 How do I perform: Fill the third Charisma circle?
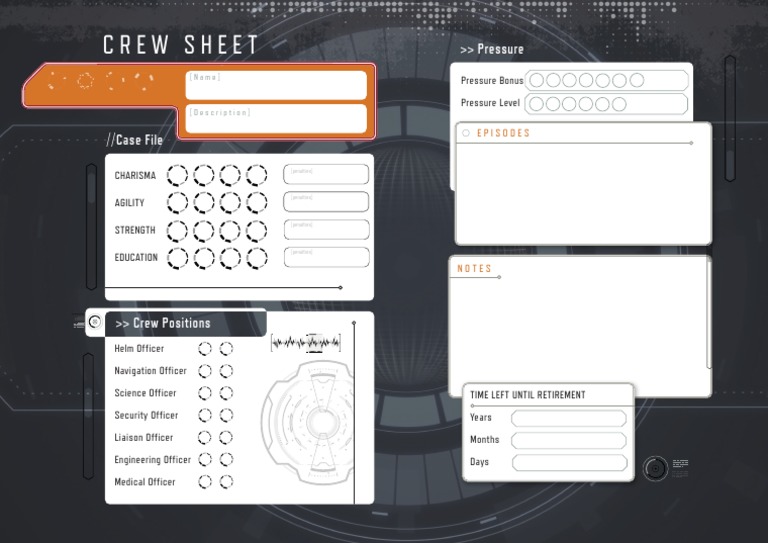pos(230,175)
